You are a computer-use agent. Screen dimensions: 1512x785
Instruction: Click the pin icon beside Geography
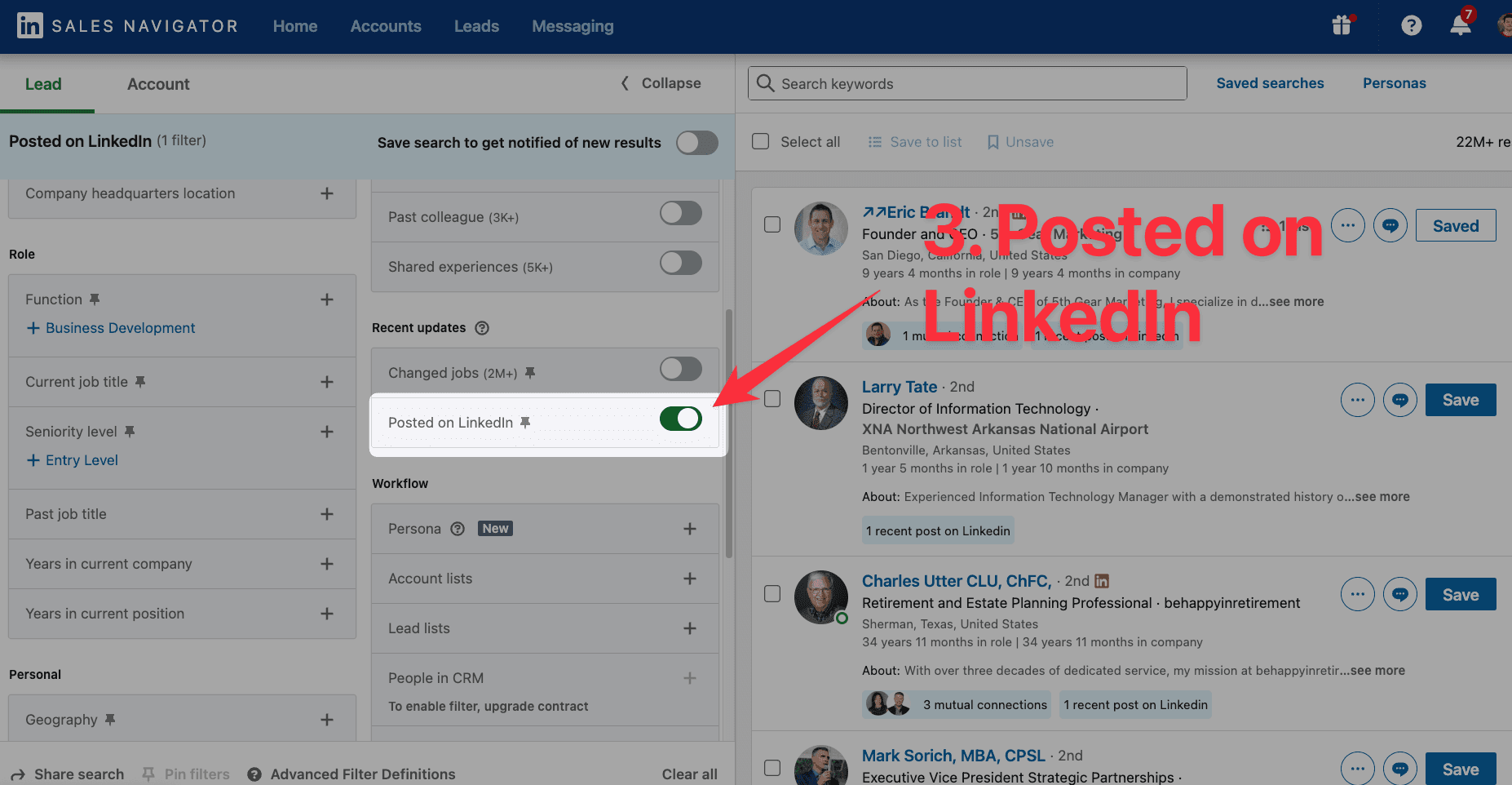coord(110,720)
